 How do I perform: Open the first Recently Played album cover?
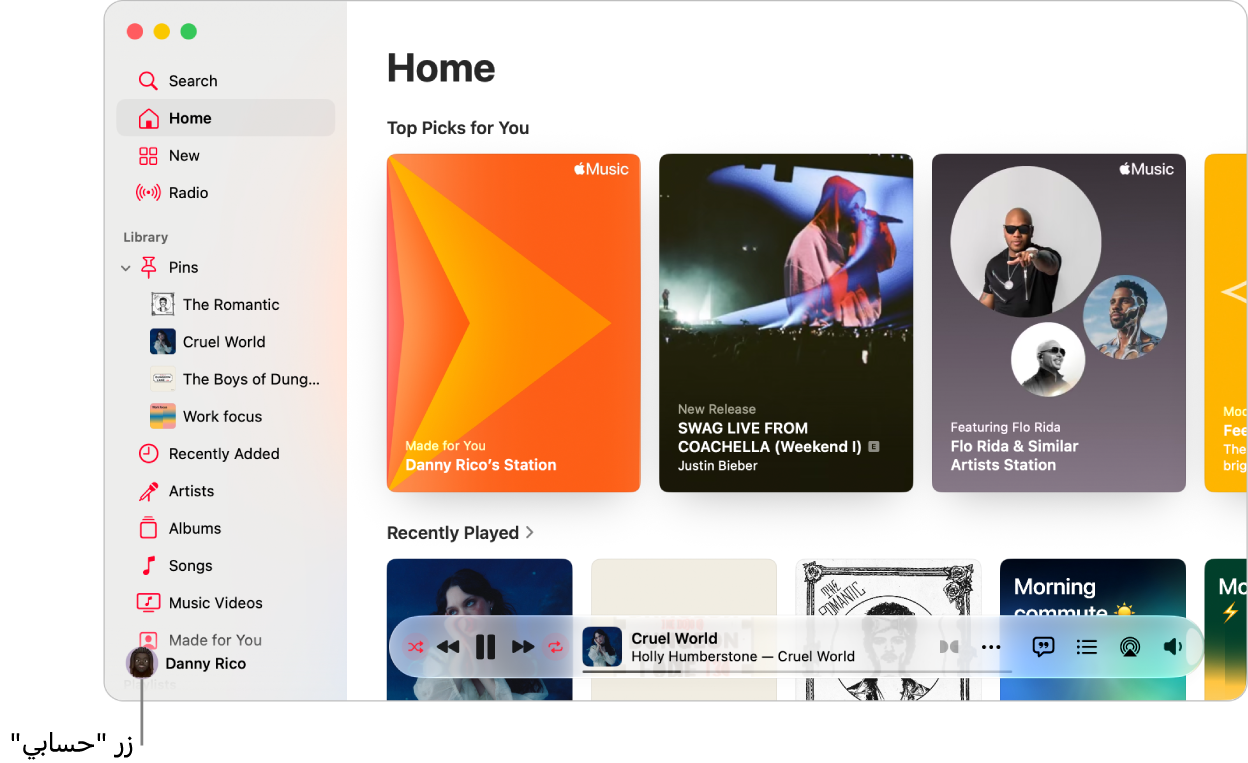tap(480, 629)
